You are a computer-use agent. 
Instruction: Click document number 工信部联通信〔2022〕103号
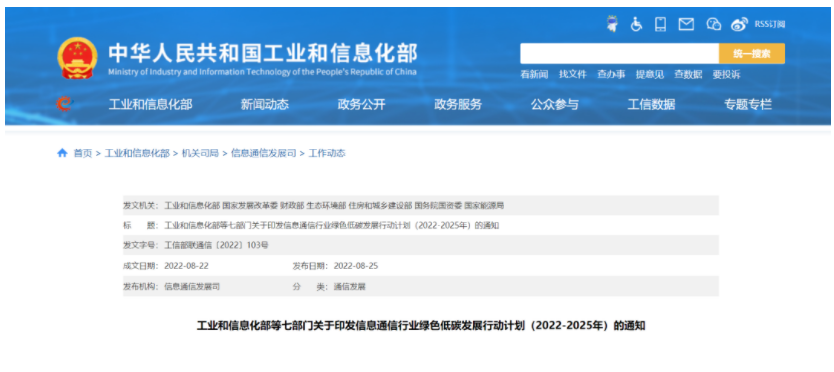coord(217,245)
